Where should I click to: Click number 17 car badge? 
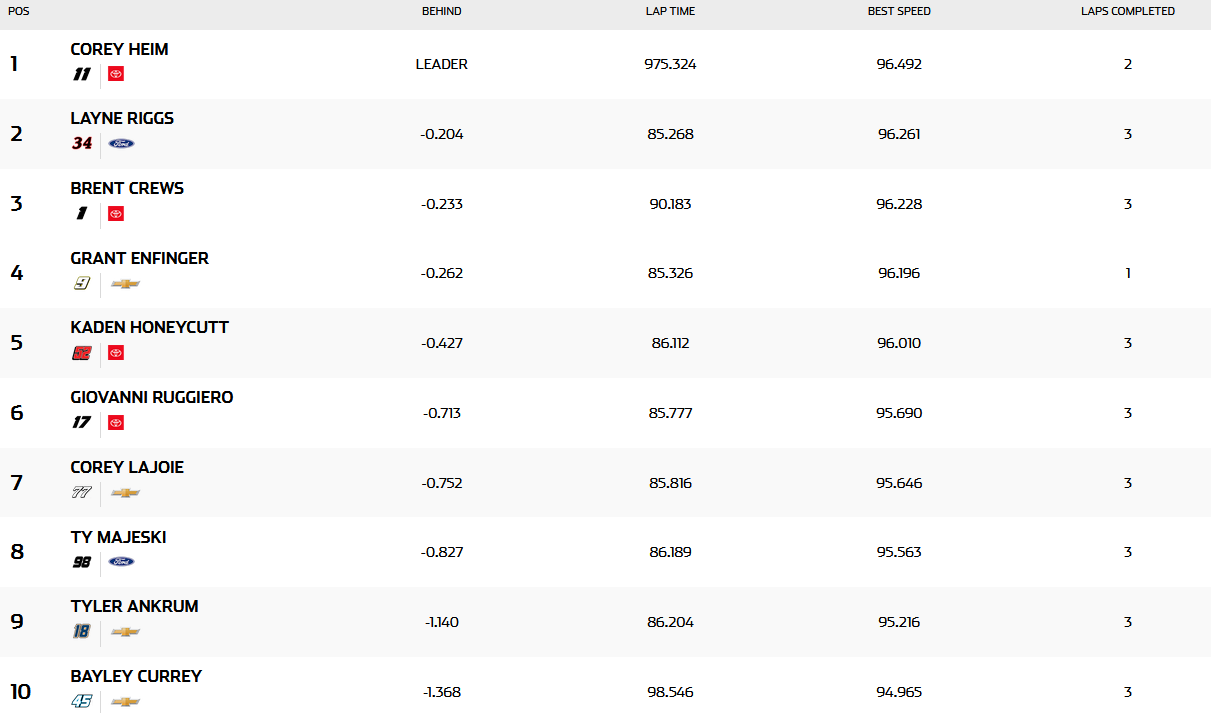pos(82,422)
